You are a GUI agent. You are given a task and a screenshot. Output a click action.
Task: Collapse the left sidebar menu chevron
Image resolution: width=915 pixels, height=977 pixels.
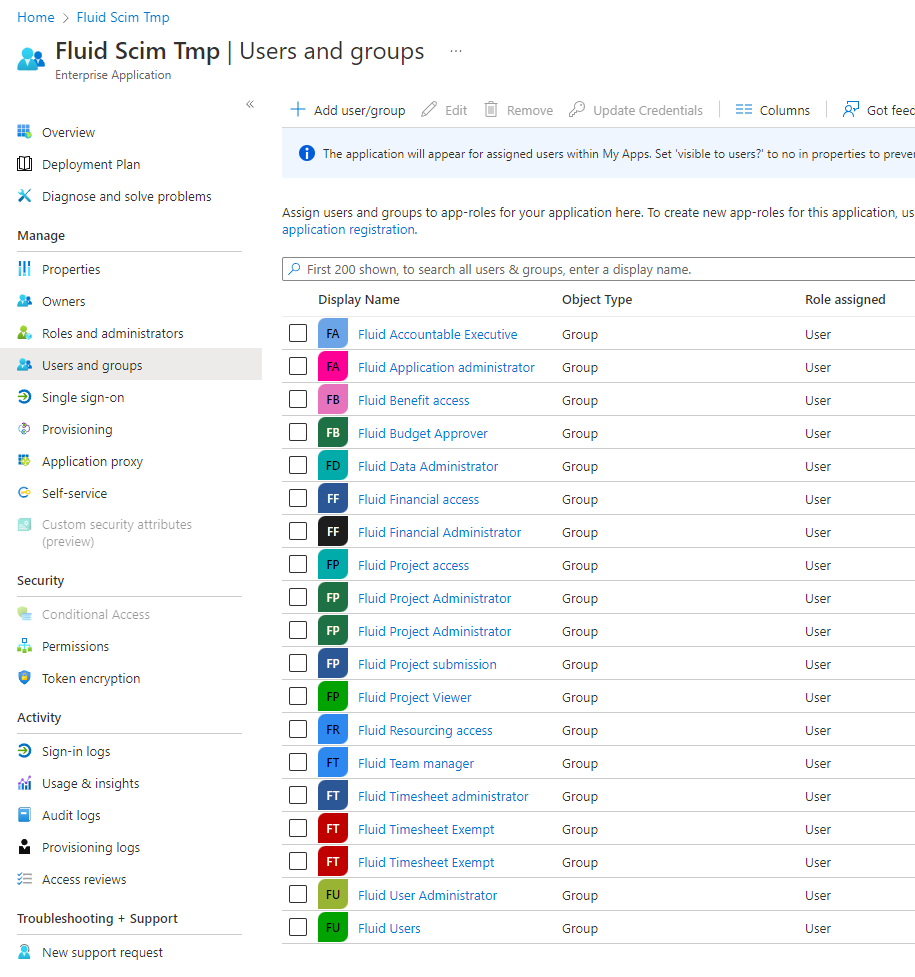250,104
